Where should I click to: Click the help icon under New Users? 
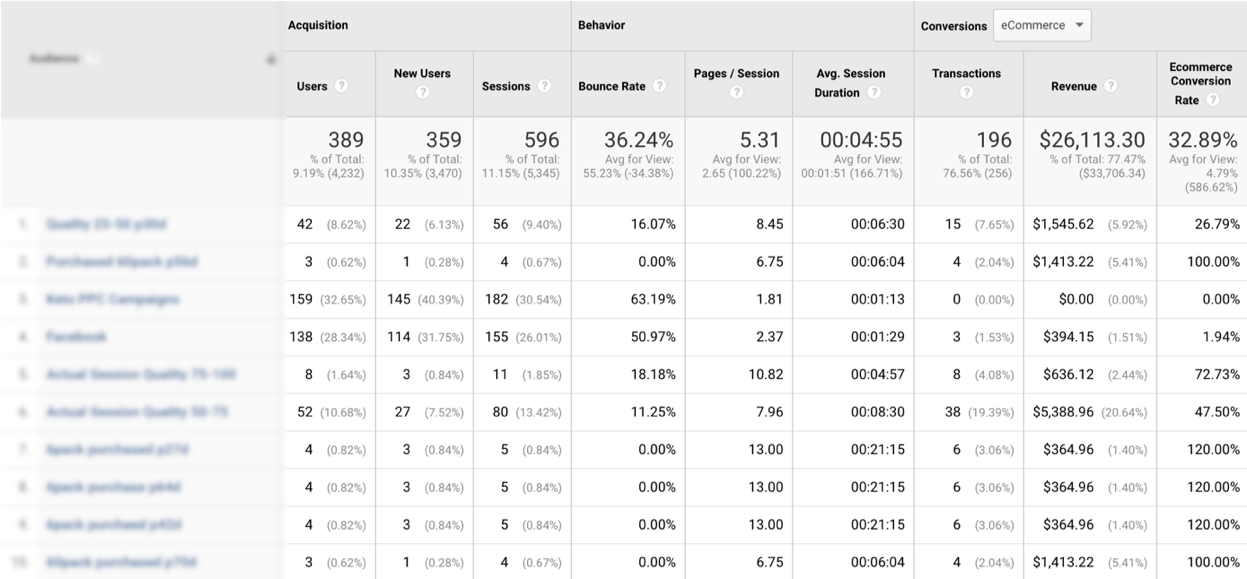423,93
